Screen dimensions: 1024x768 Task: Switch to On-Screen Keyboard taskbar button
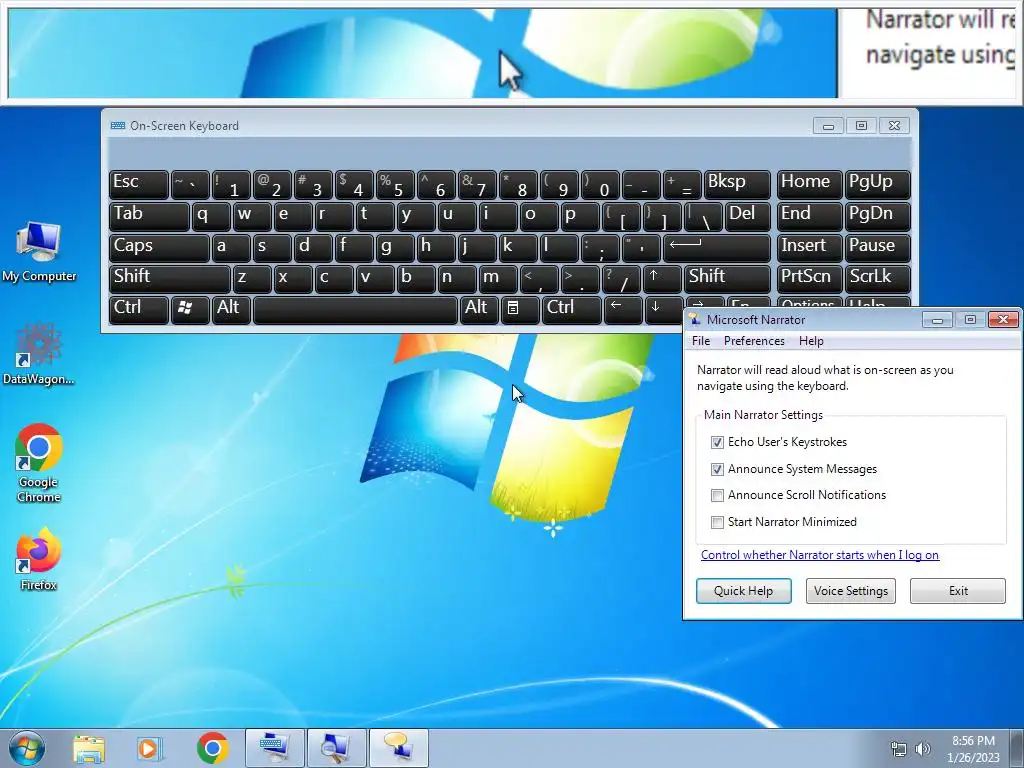274,748
